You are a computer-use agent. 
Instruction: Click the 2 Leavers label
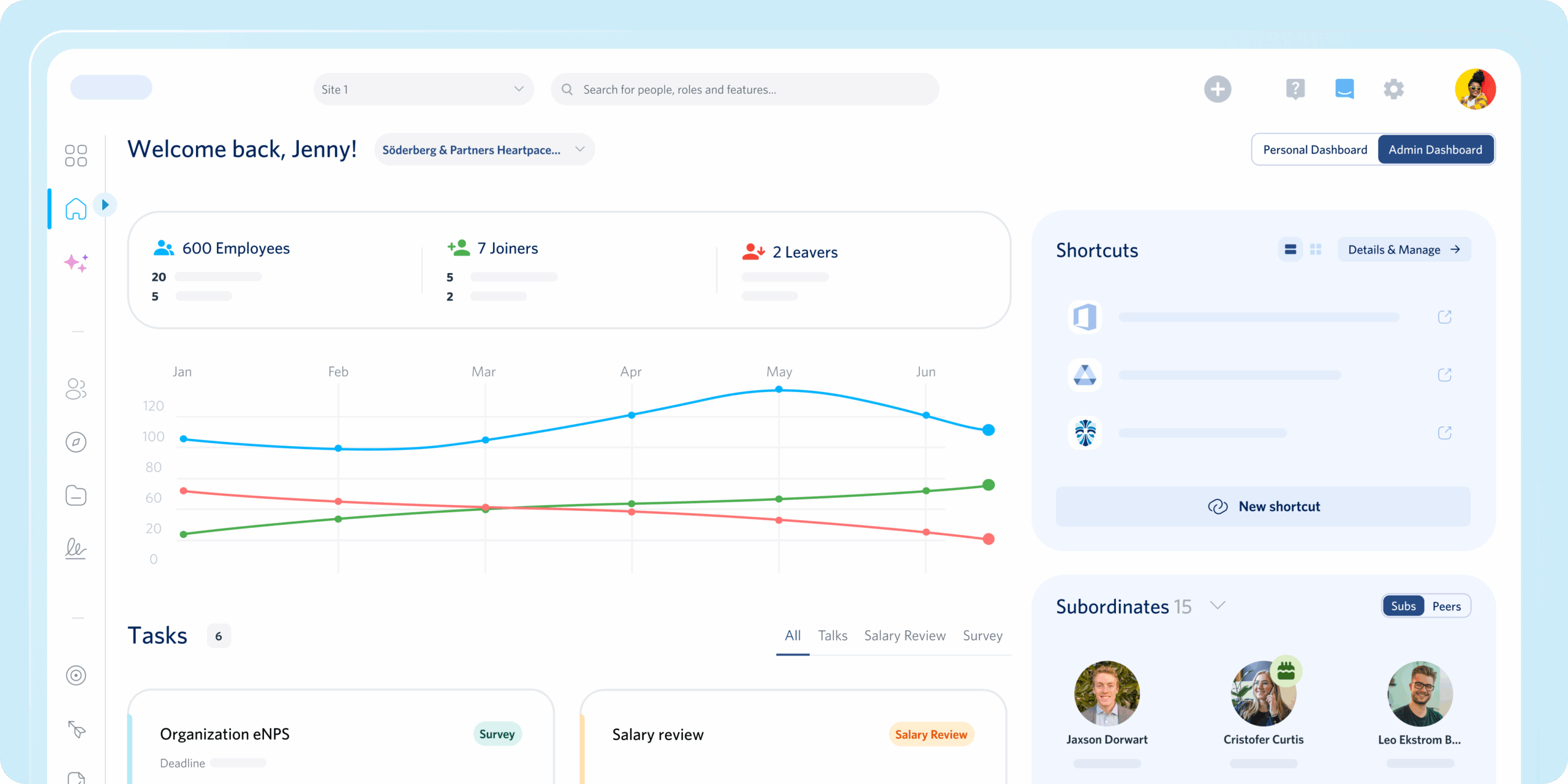click(805, 252)
